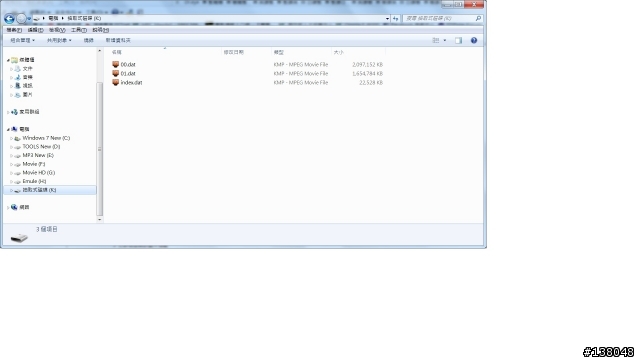Image resolution: width=640 pixels, height=360 pixels.
Task: Click the navigation pane scroll up arrow
Action: point(100,51)
